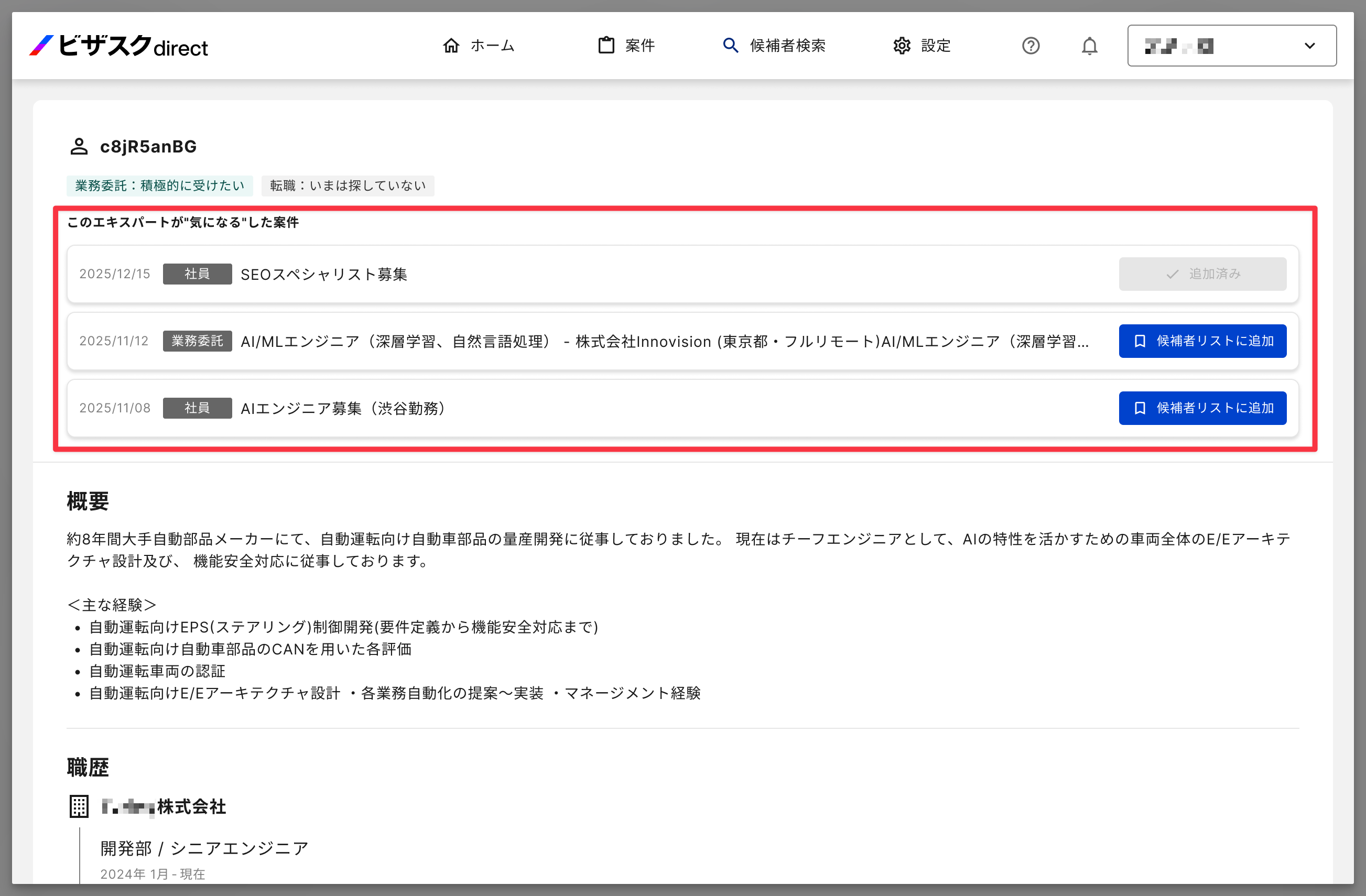Open the AIエンジニア募集（渋谷勤務）case
This screenshot has width=1366, height=896.
tap(343, 408)
